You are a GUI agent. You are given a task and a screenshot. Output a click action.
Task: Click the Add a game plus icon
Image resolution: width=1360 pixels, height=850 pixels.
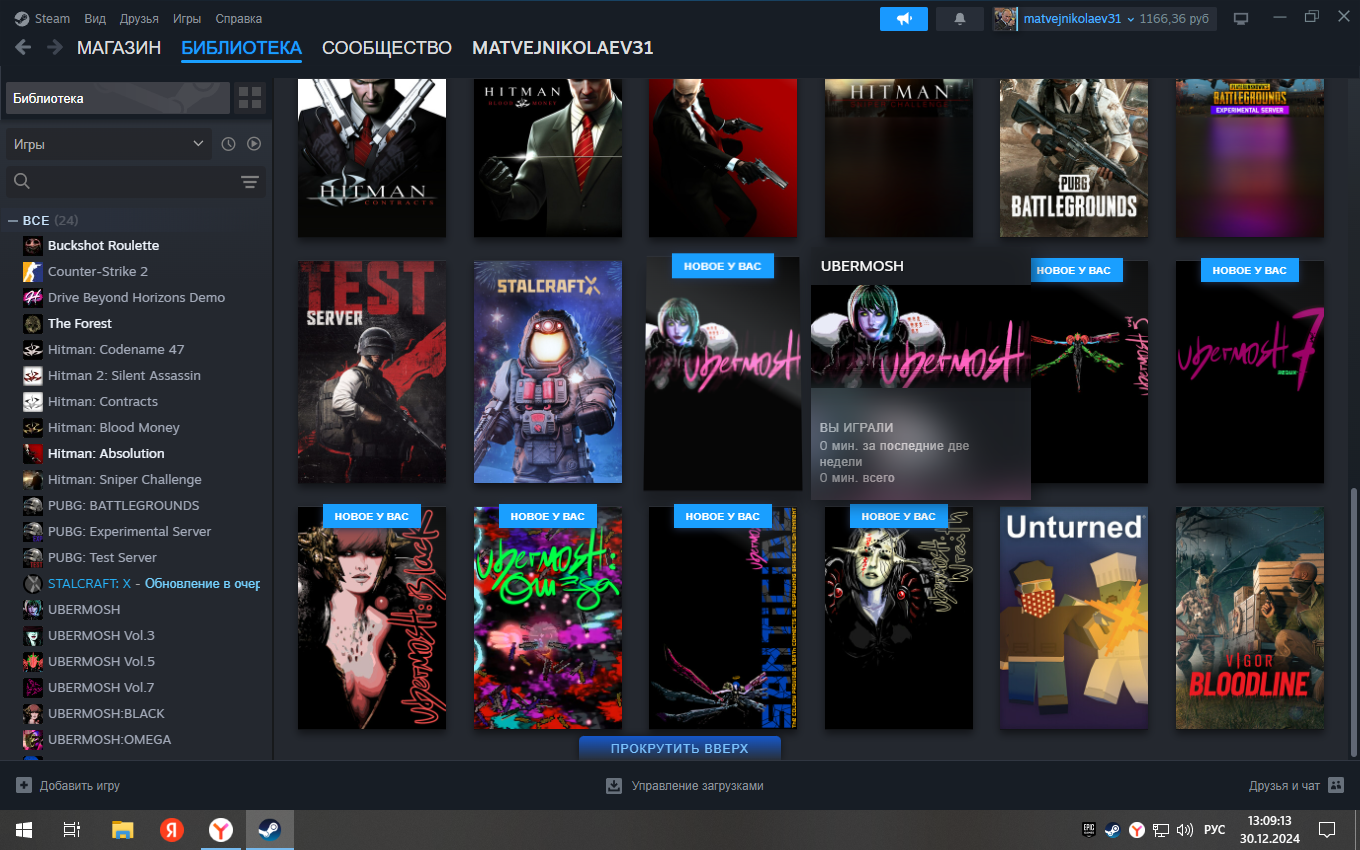24,786
